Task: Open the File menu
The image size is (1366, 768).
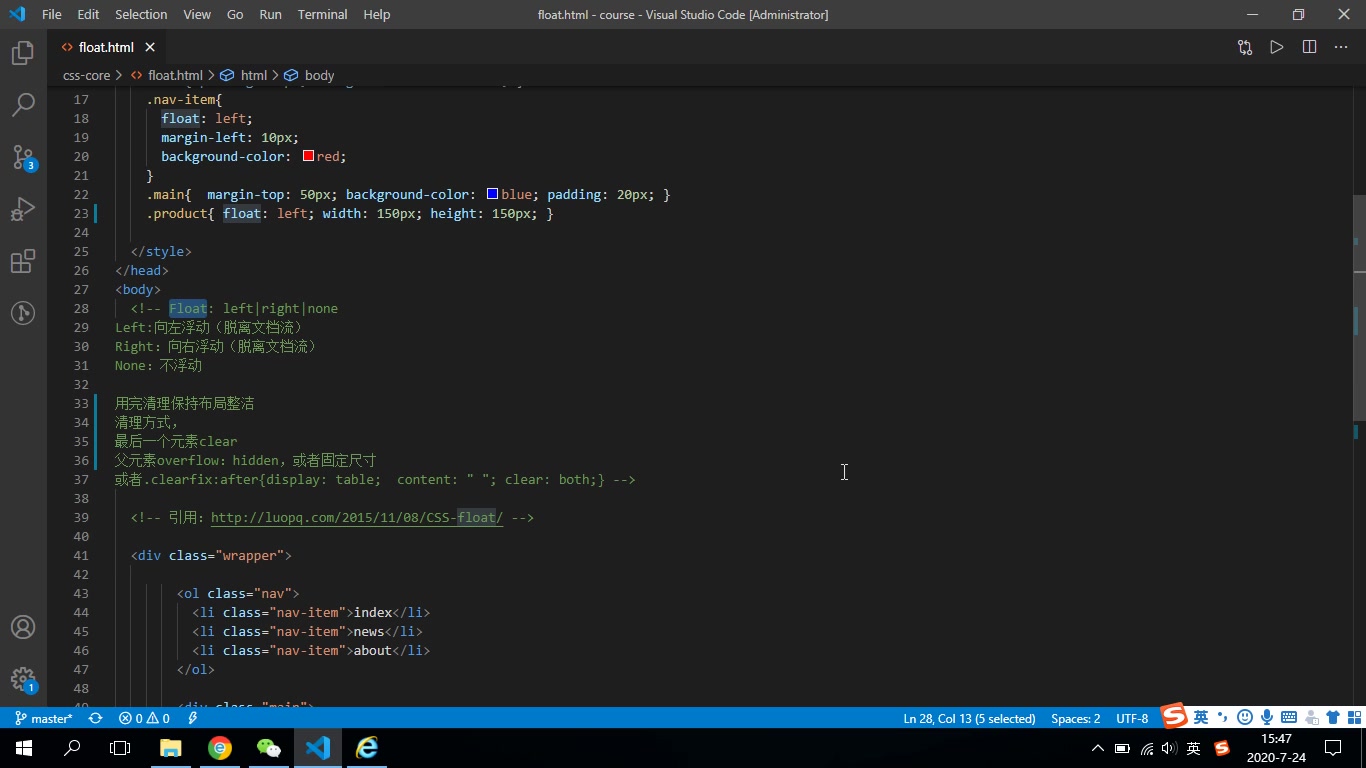Action: (x=52, y=14)
